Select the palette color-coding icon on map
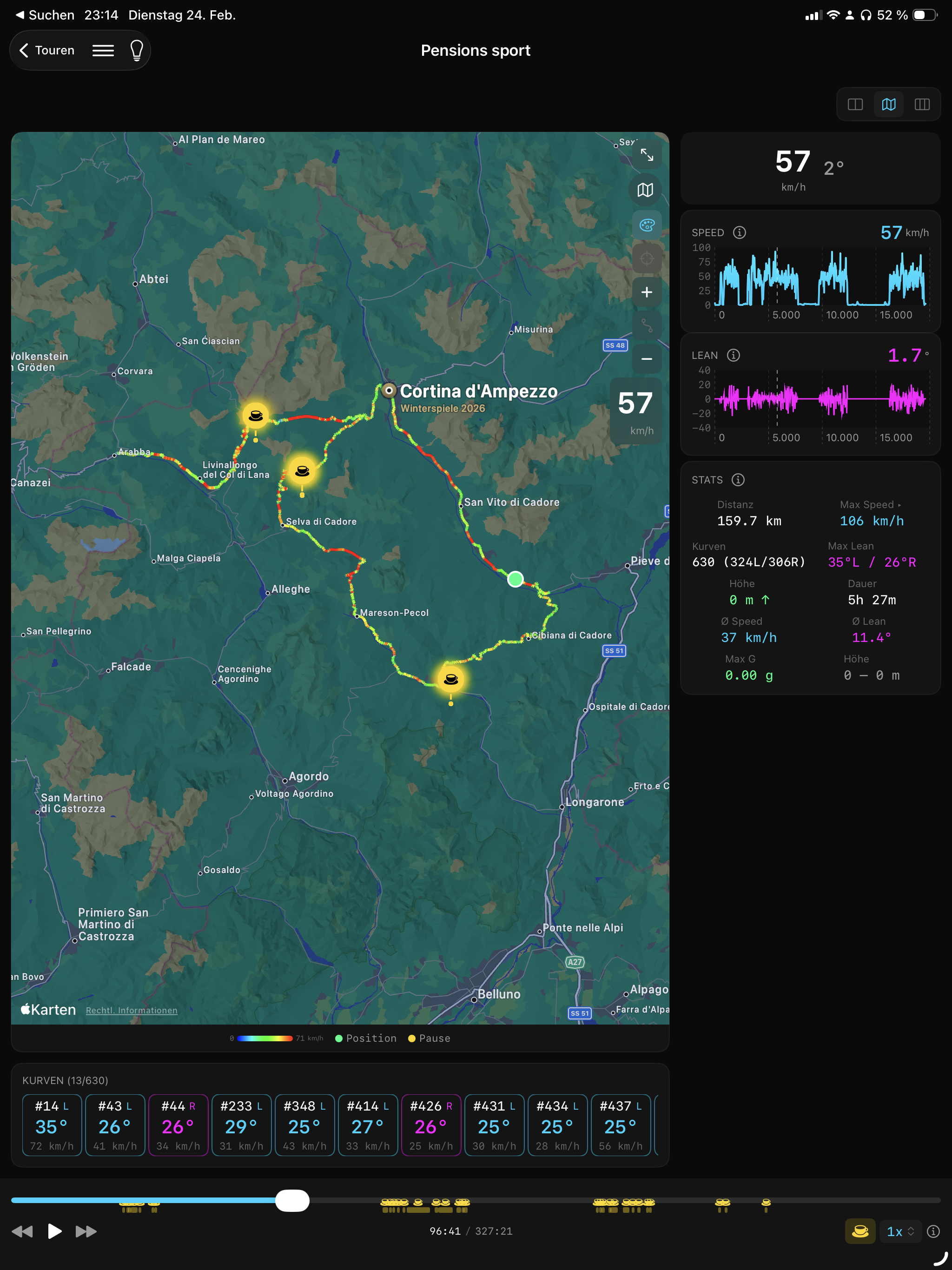Screen dimensions: 952x1270 [647, 225]
